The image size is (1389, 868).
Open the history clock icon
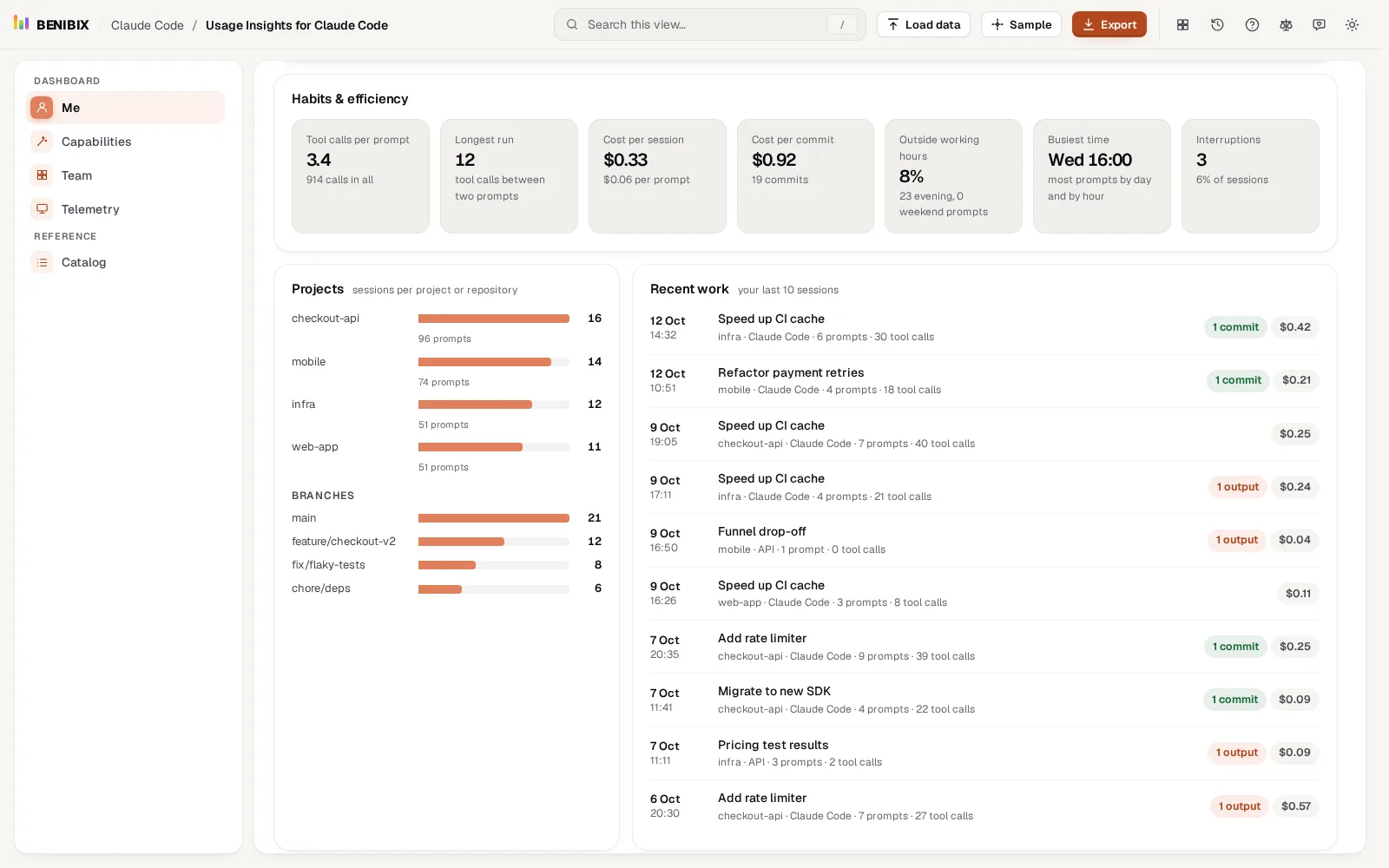(x=1217, y=24)
